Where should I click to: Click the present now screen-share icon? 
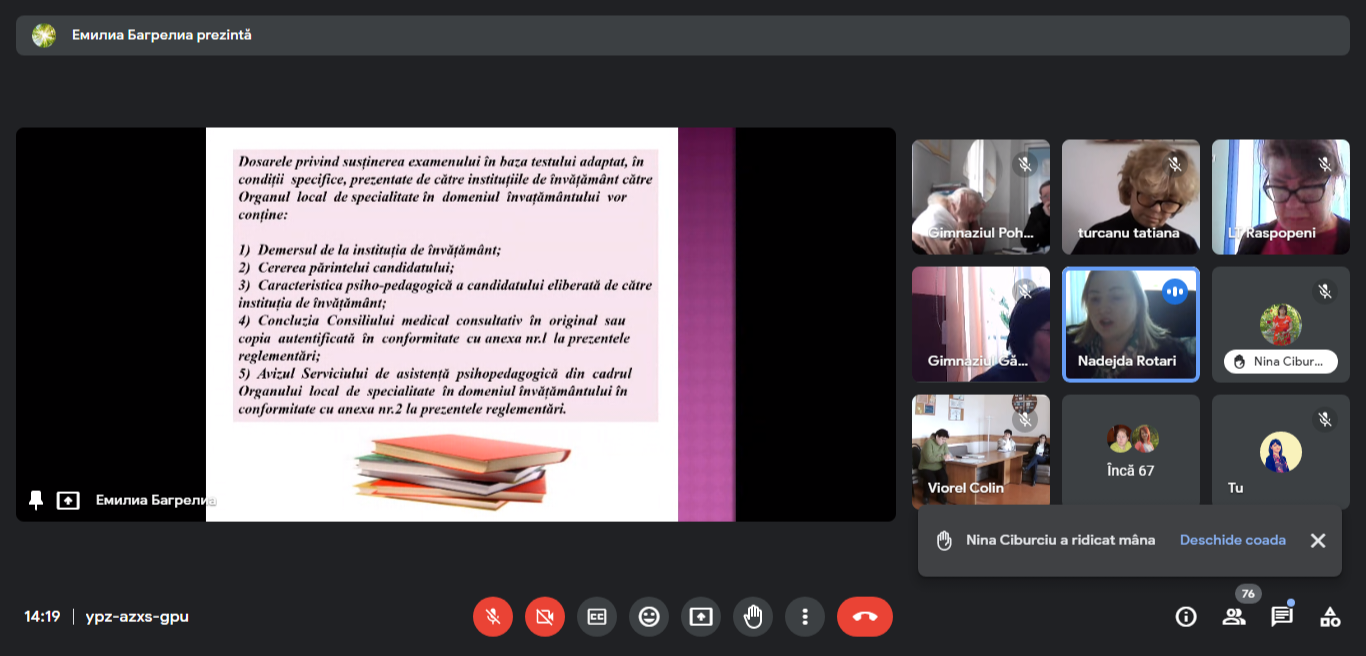[701, 617]
